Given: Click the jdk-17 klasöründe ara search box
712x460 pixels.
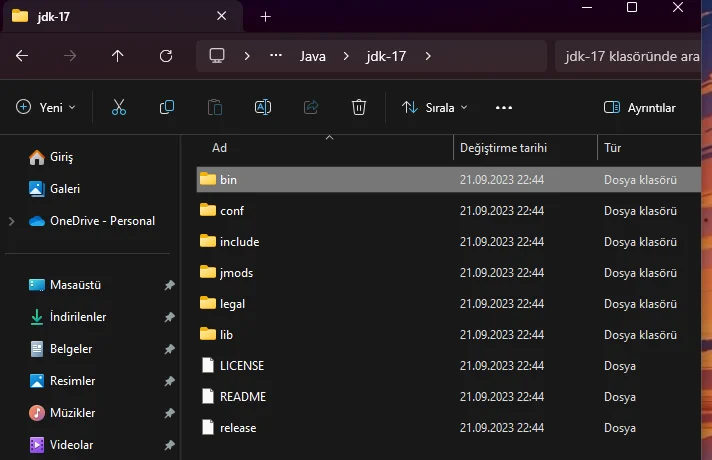Looking at the screenshot, I should pyautogui.click(x=628, y=56).
